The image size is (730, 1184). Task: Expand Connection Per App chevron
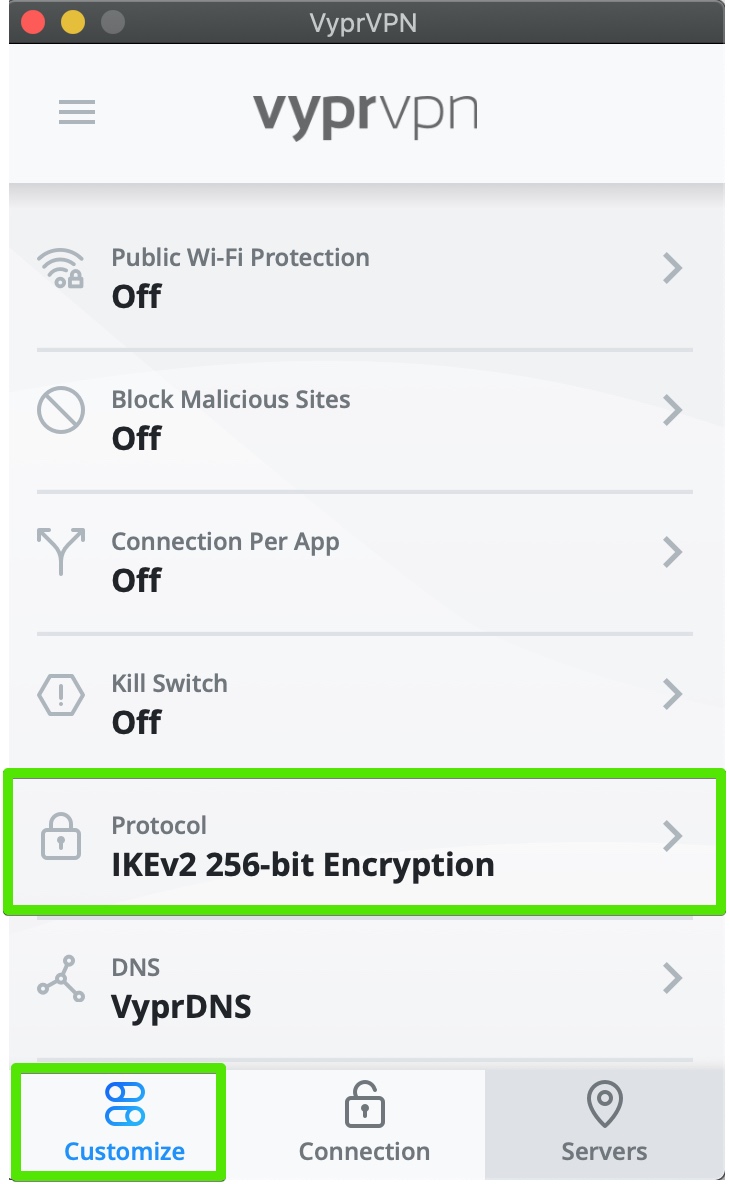pos(673,551)
